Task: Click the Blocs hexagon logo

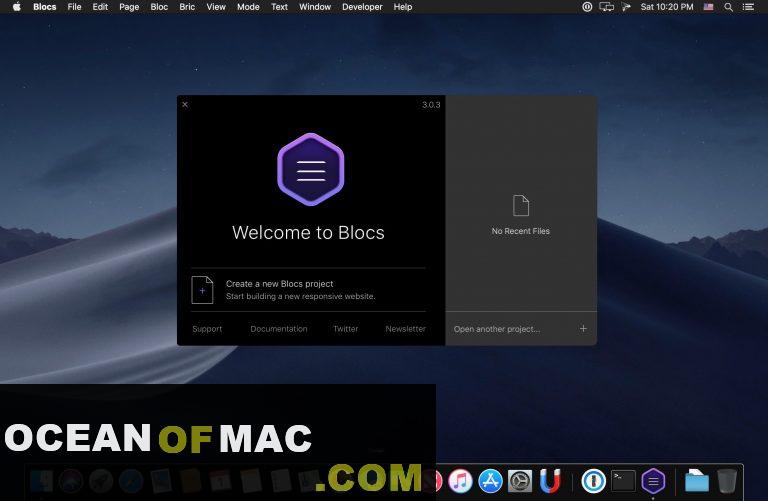Action: (311, 169)
